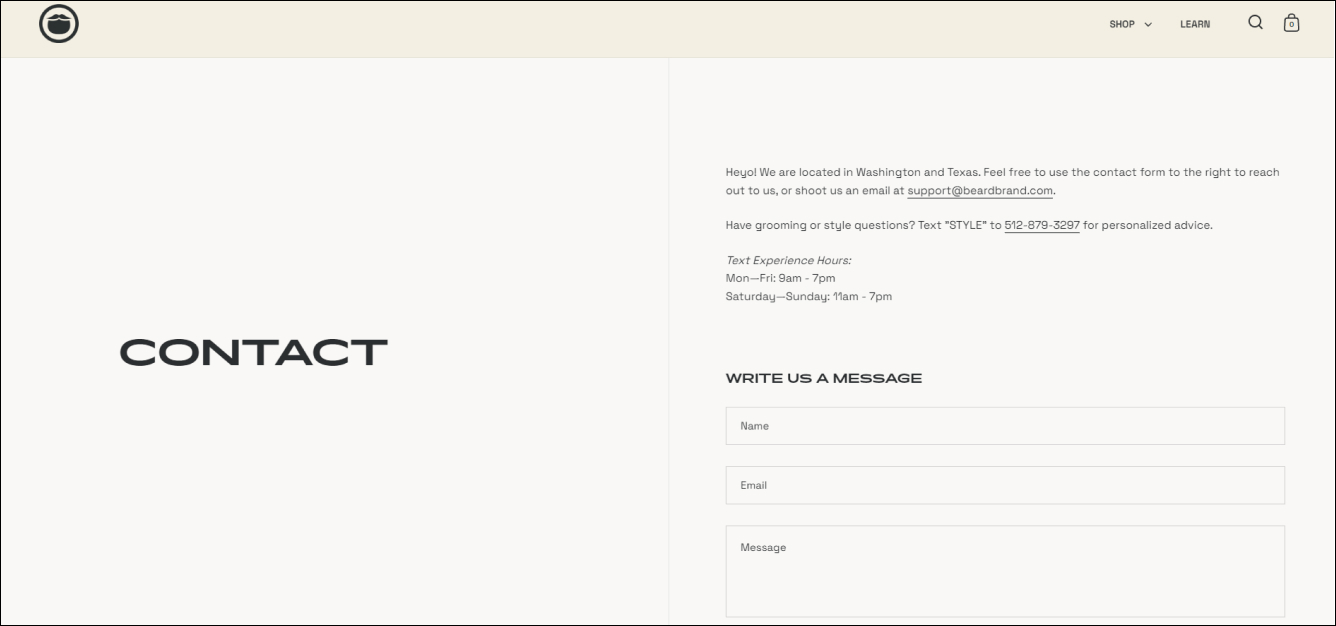Open the LEARN menu item
This screenshot has width=1336, height=626.
(x=1195, y=24)
